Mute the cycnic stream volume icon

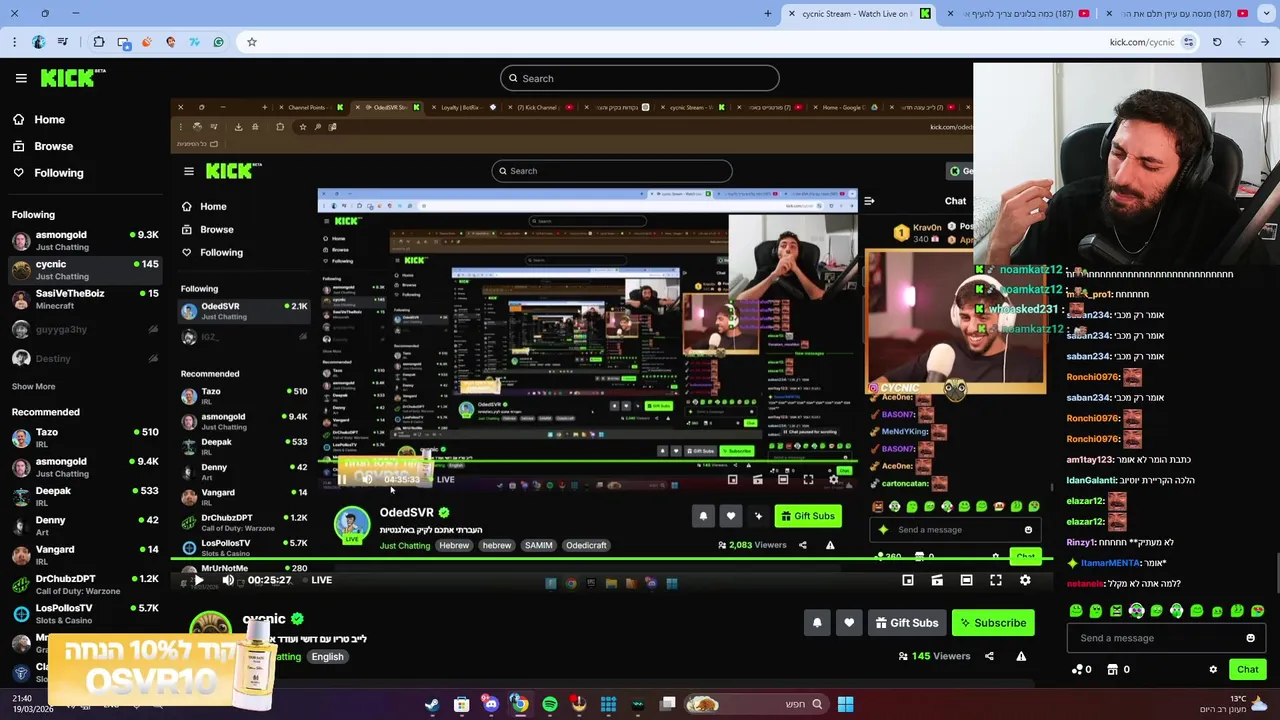point(228,580)
